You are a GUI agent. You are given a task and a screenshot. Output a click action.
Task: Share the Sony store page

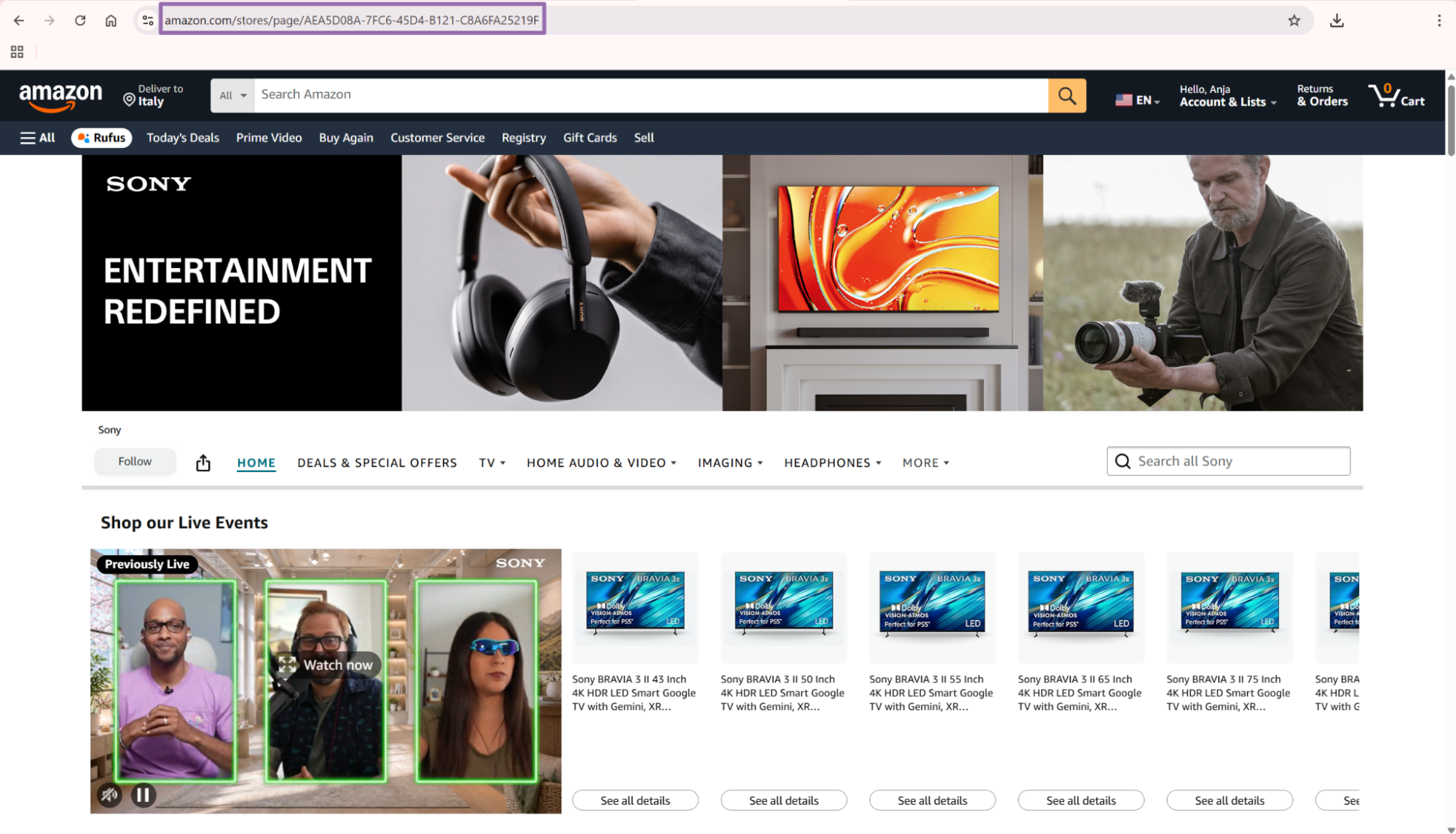click(x=203, y=463)
